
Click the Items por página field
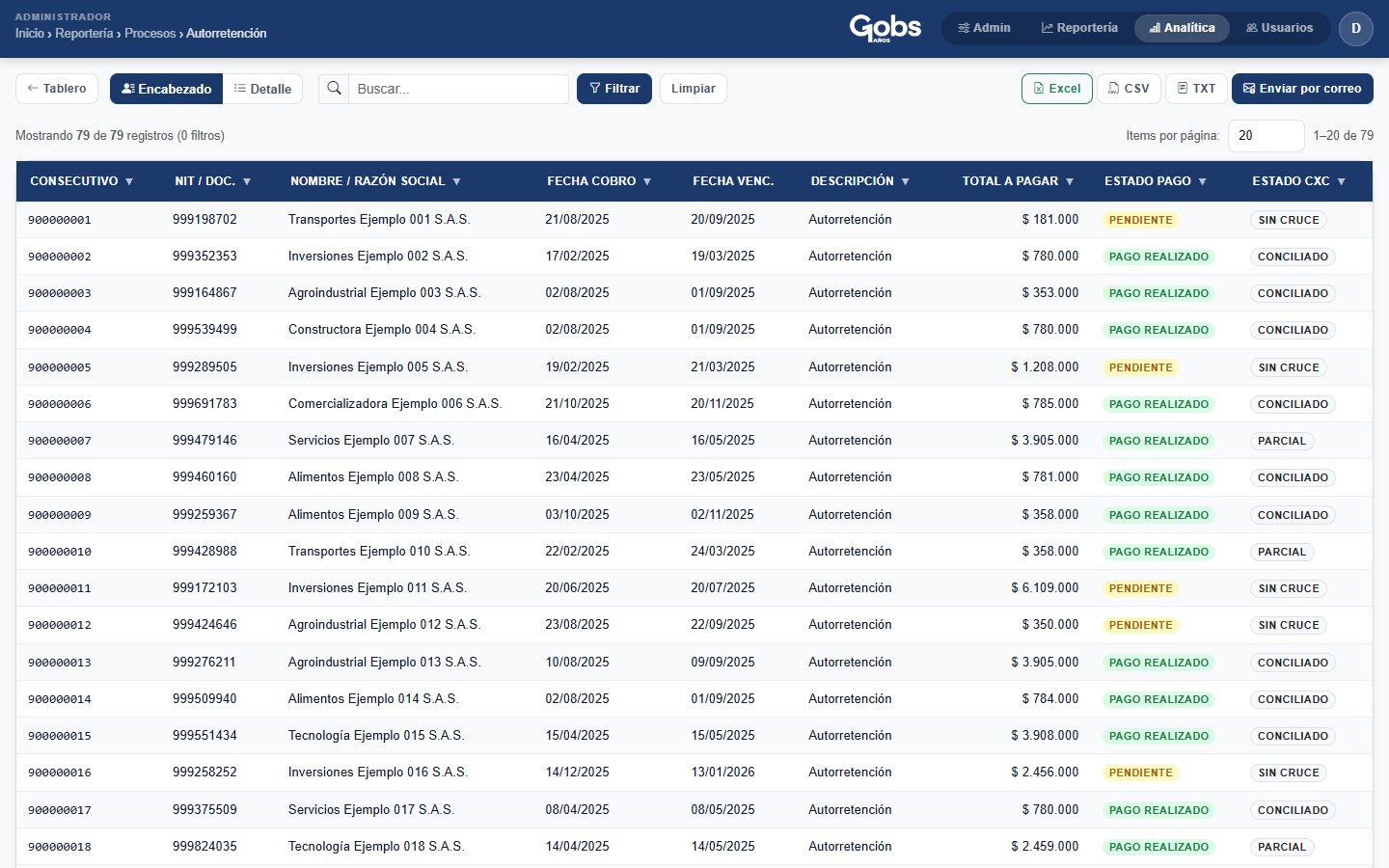(1266, 136)
